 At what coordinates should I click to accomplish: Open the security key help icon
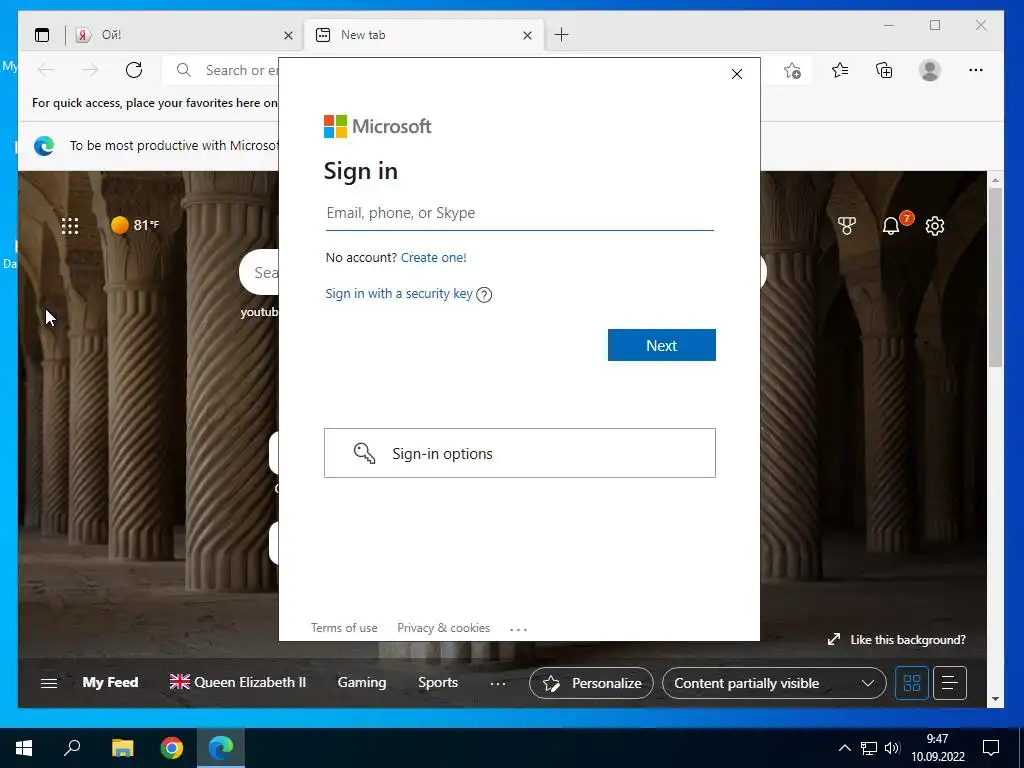pos(484,295)
